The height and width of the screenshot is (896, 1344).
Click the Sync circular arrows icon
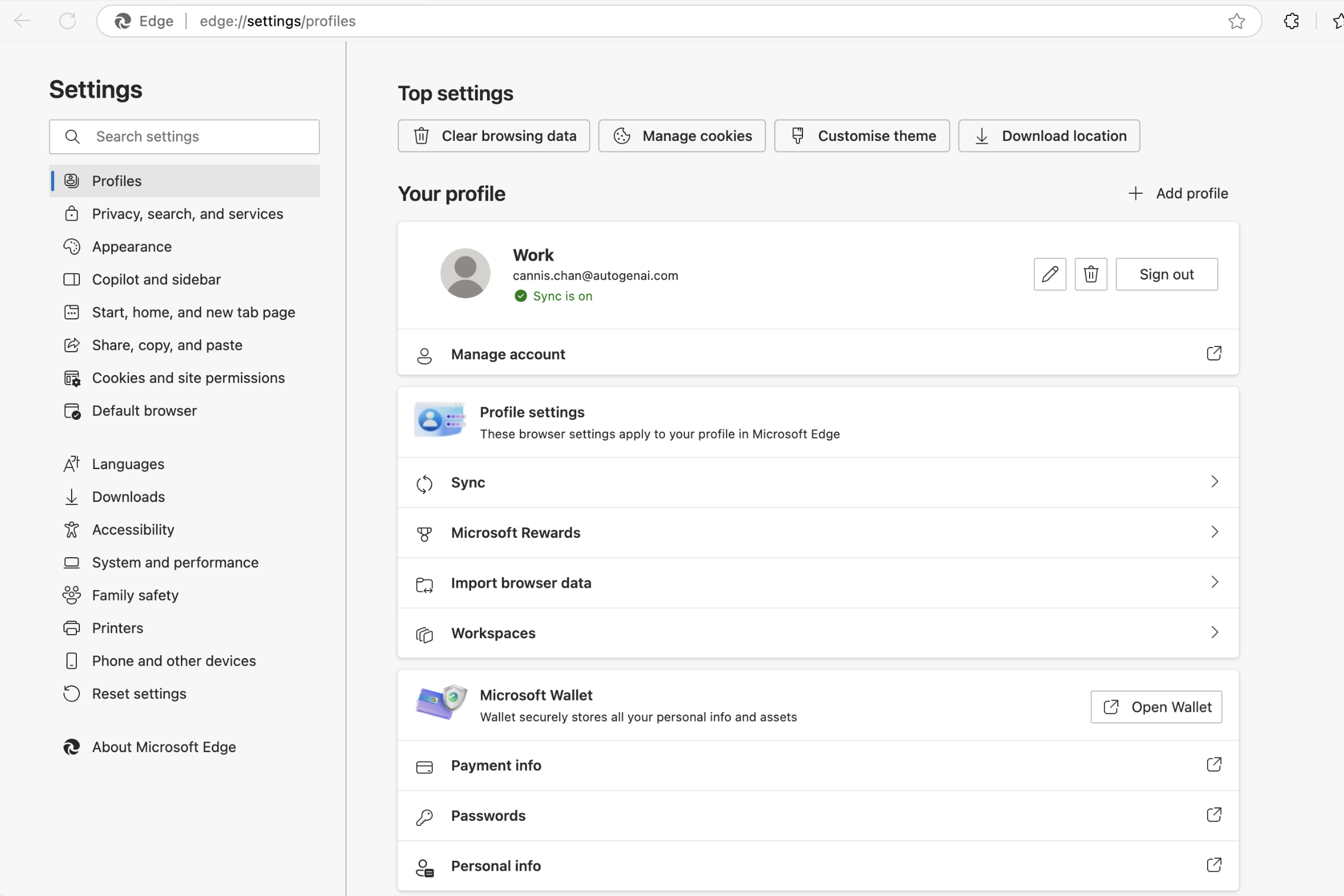pos(425,484)
